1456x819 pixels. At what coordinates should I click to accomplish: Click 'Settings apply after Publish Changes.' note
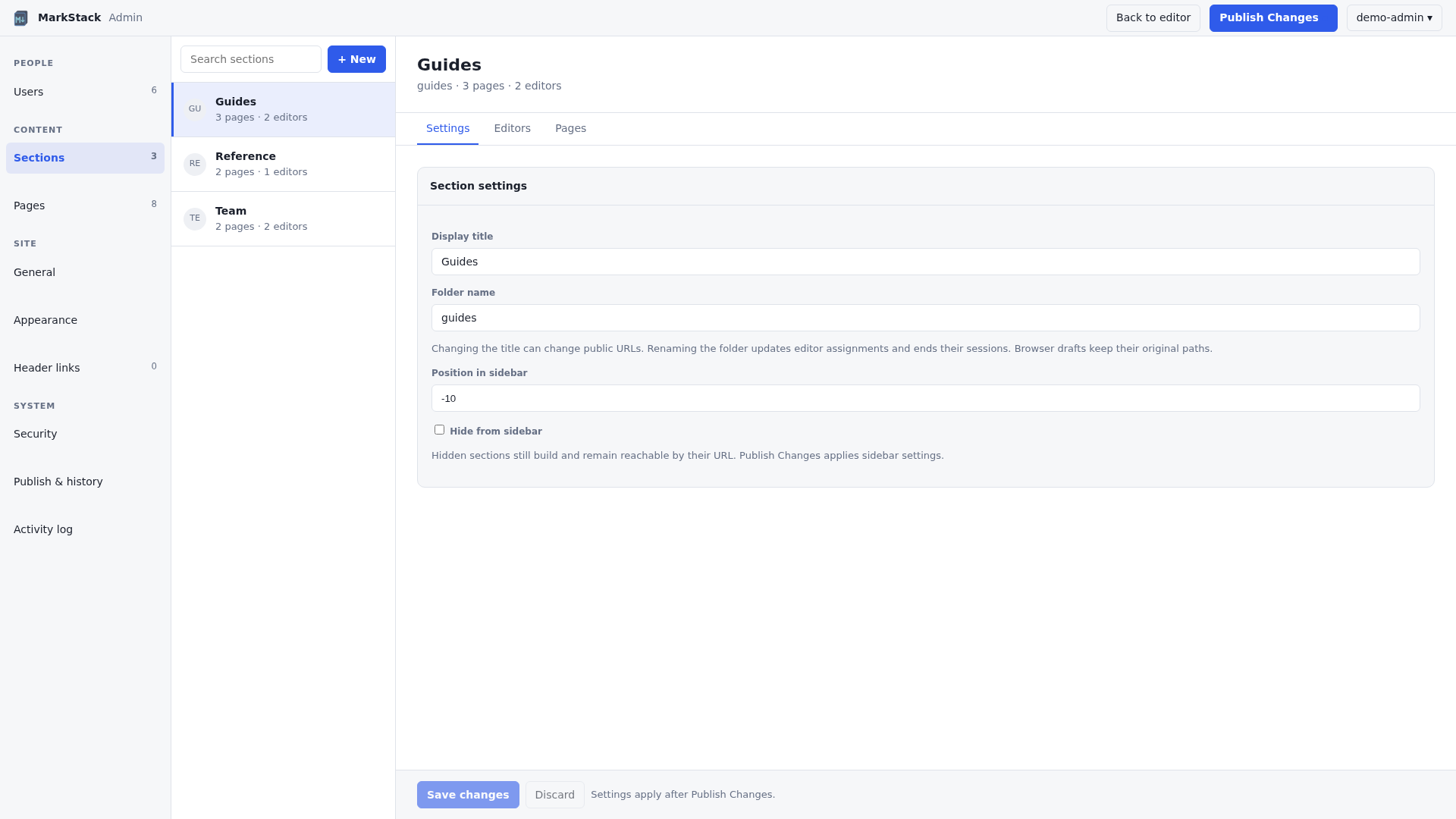click(682, 795)
